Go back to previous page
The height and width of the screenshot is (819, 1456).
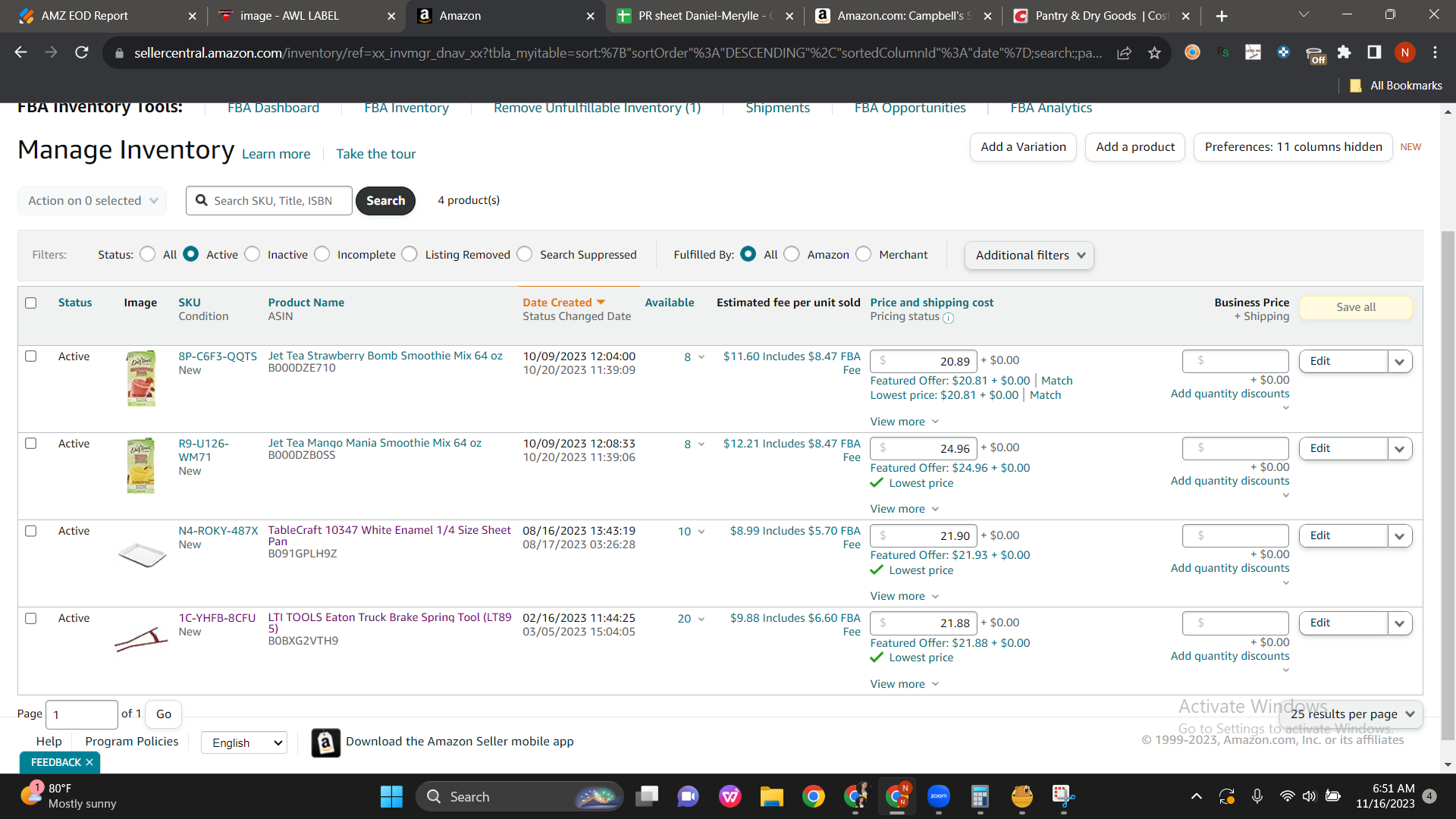[20, 52]
